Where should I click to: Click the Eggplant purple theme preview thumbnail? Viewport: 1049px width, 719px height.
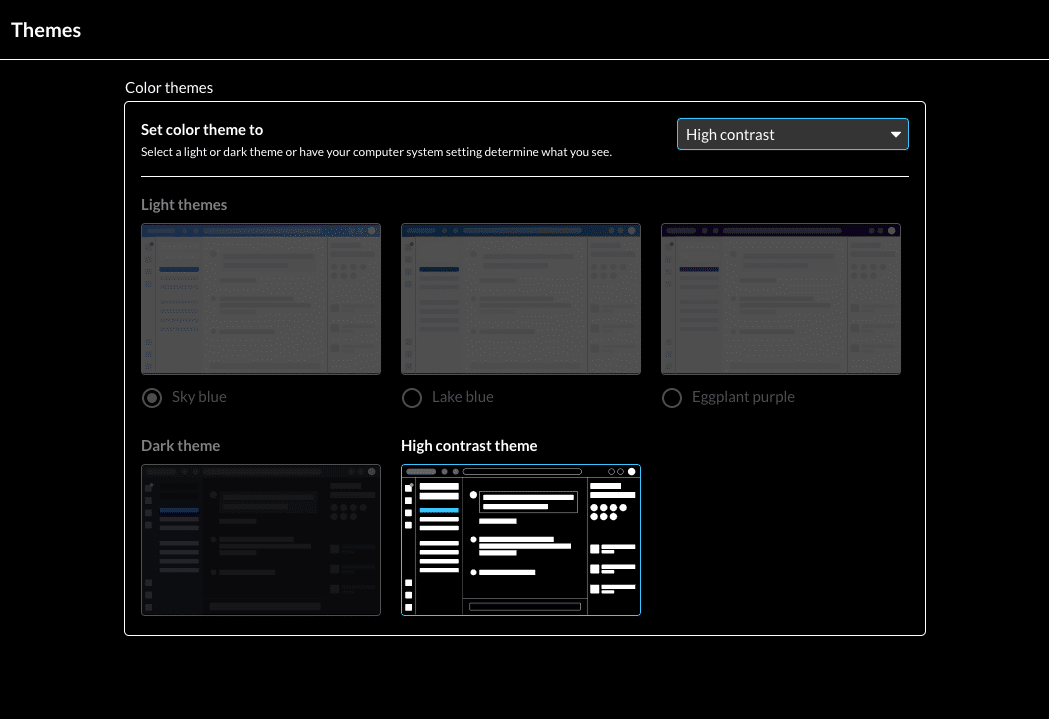click(x=781, y=299)
